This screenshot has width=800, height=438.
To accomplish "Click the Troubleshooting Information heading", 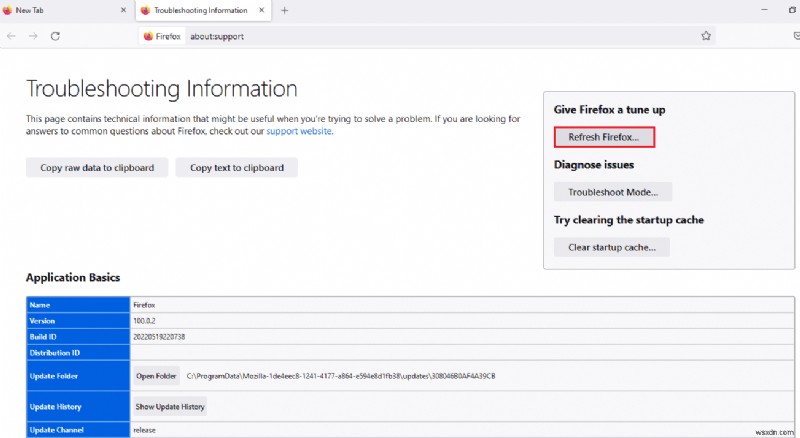I will click(x=162, y=89).
